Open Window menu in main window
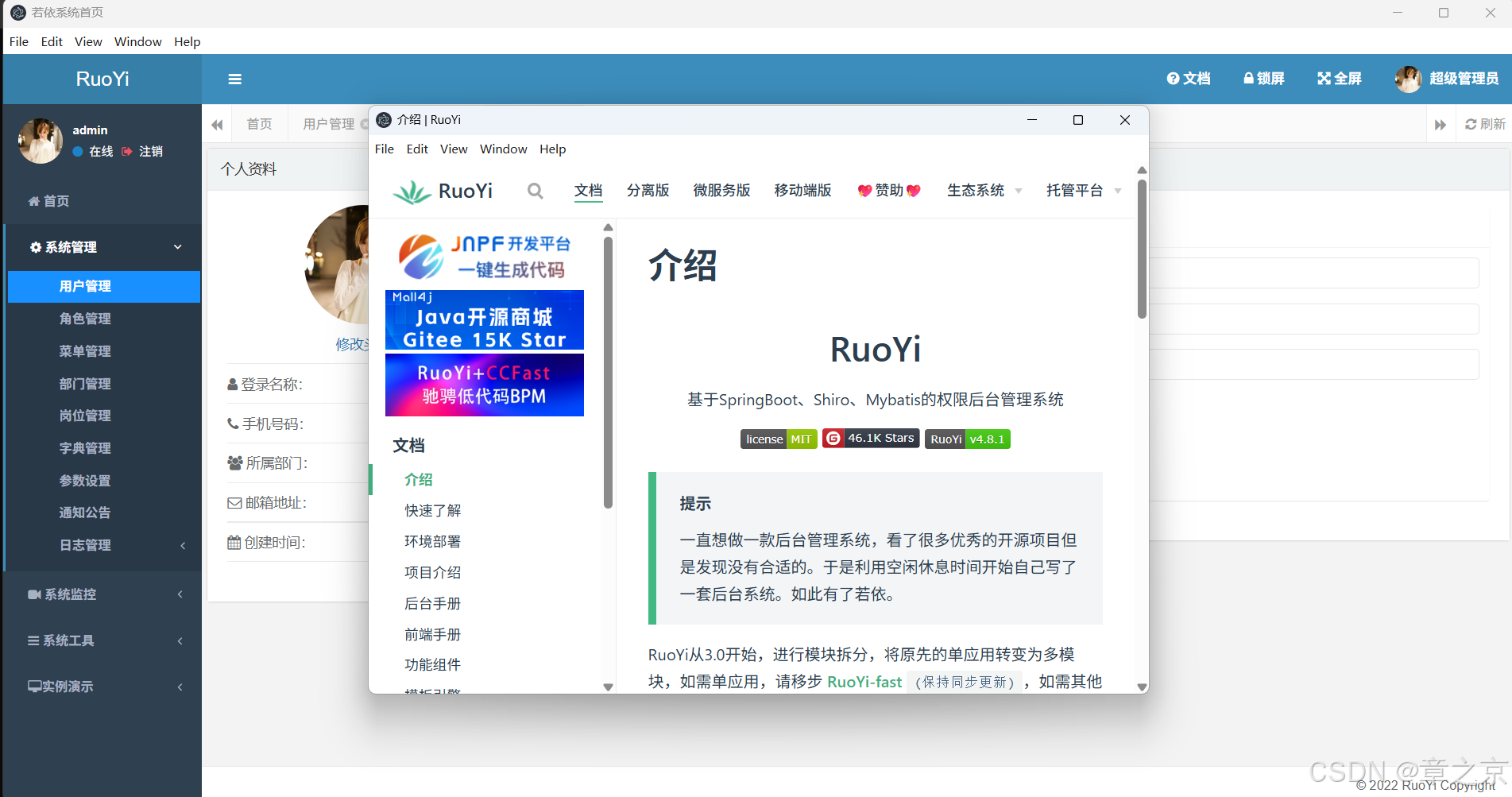Image resolution: width=1512 pixels, height=797 pixels. point(138,41)
